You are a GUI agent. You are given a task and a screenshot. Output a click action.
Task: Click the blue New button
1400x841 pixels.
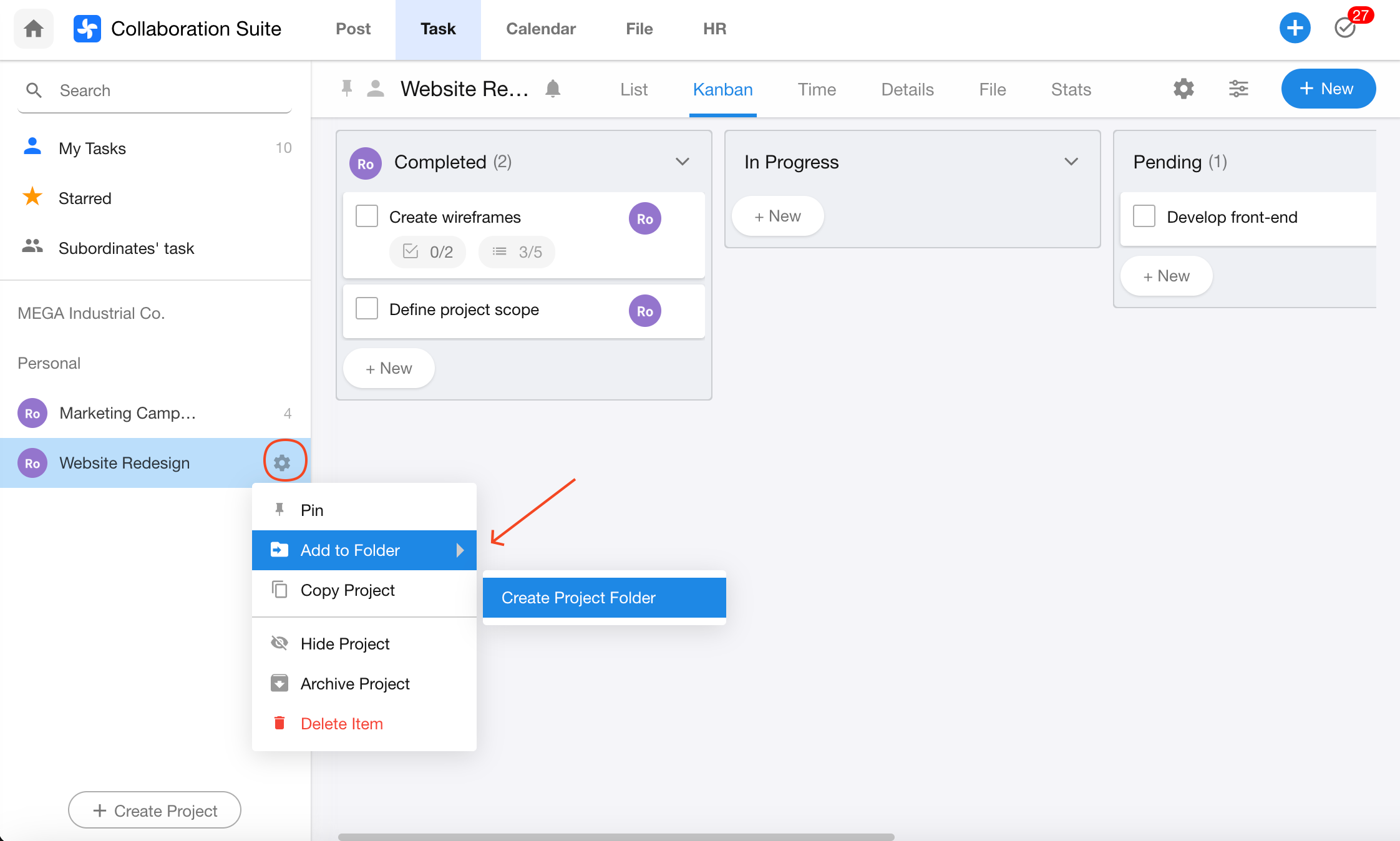pyautogui.click(x=1328, y=89)
